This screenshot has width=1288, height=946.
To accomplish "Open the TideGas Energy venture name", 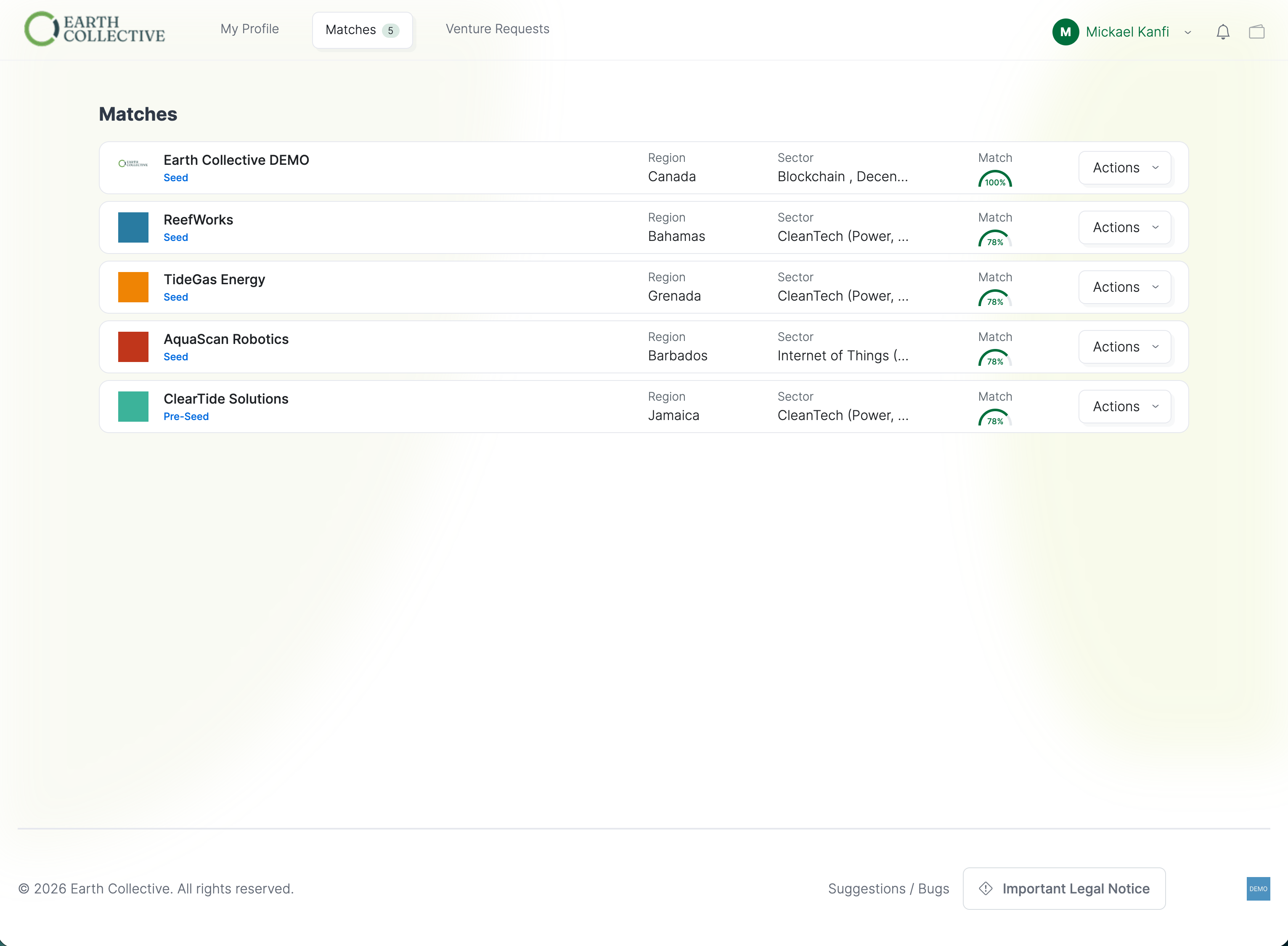I will tap(214, 280).
